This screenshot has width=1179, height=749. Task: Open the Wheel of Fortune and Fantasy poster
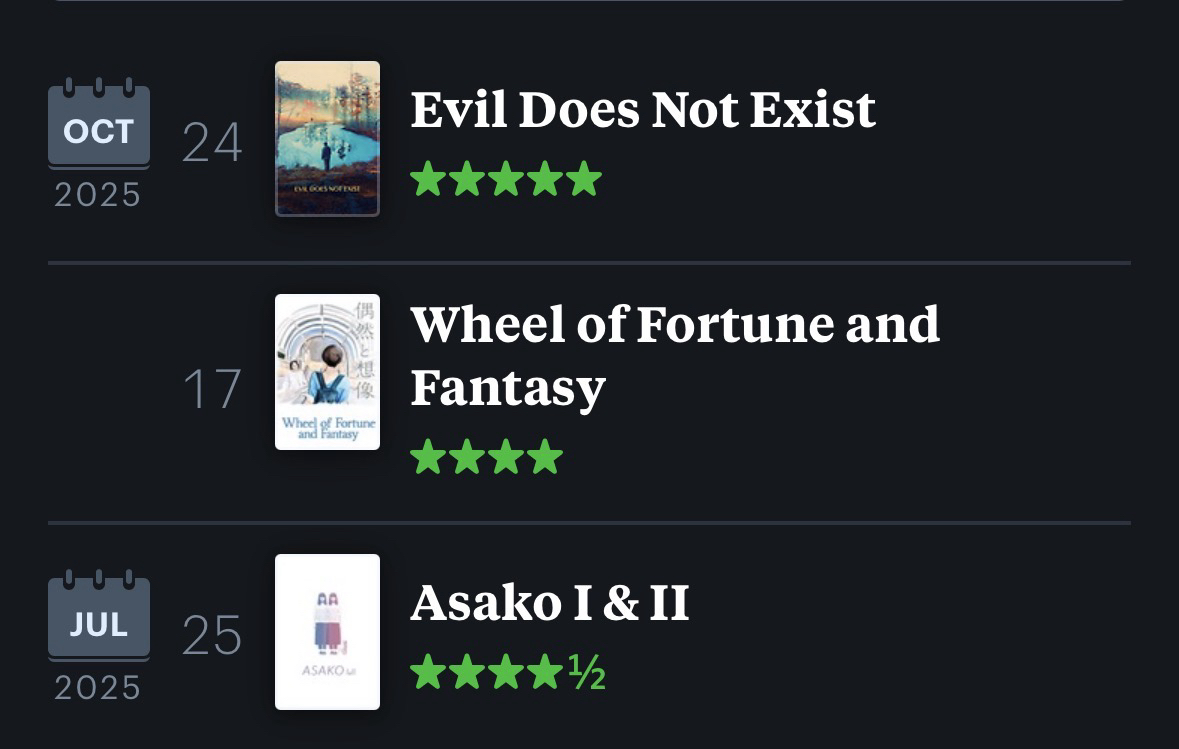(327, 372)
